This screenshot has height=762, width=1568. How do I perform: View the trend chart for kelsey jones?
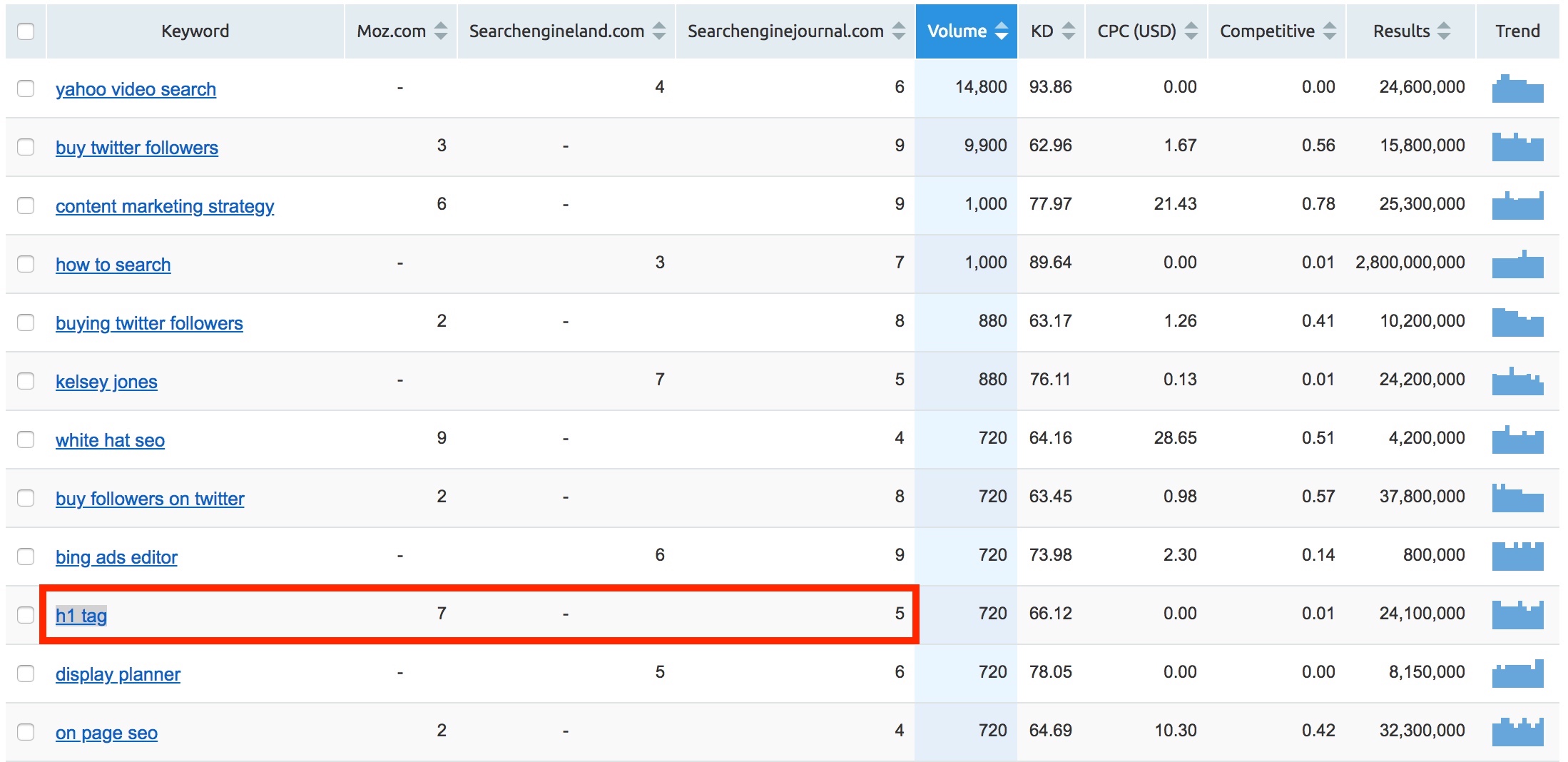(x=1517, y=381)
